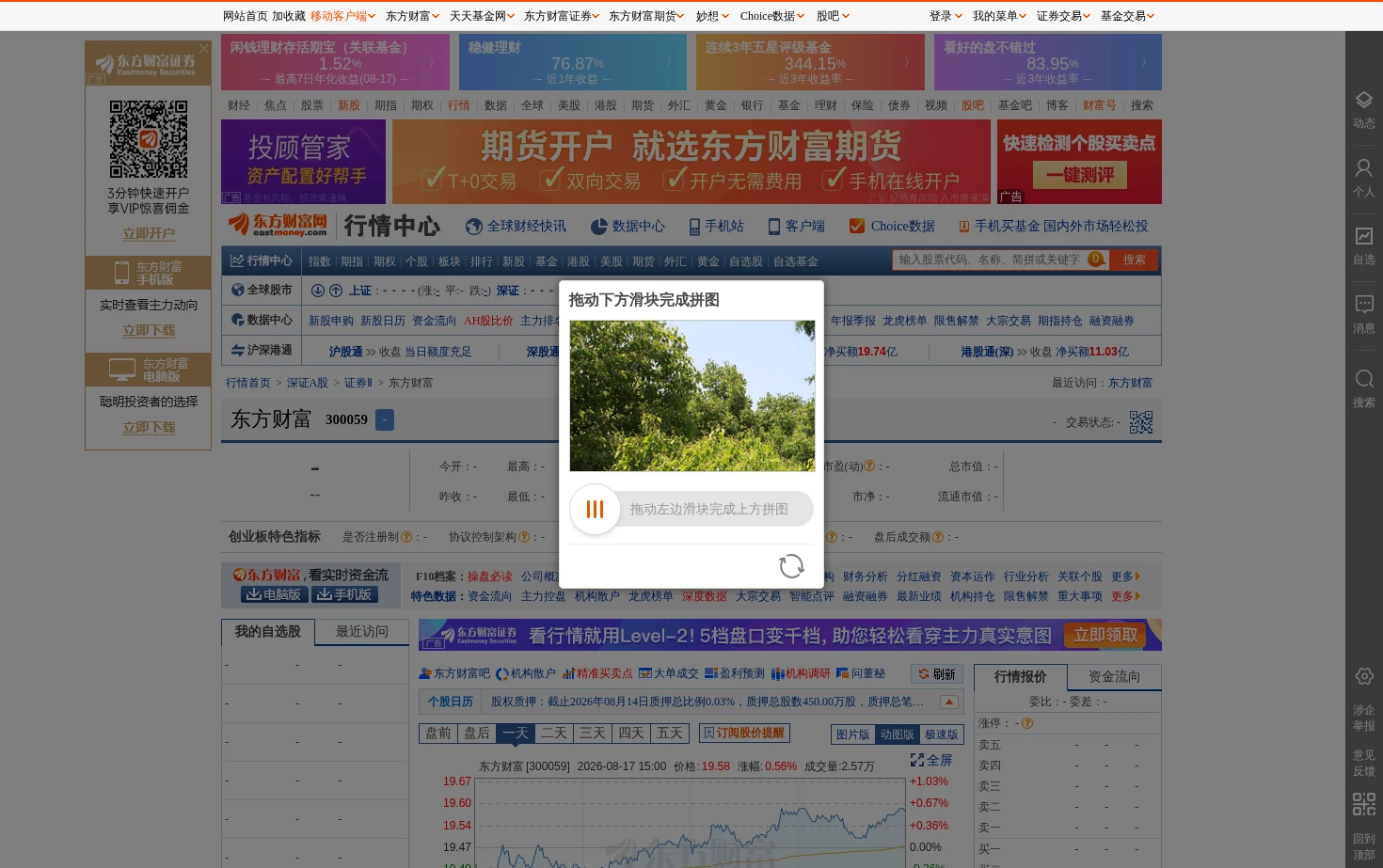Toggle the Choice数据 checkmark icon
Screen dimensions: 1383x868
pyautogui.click(x=857, y=226)
